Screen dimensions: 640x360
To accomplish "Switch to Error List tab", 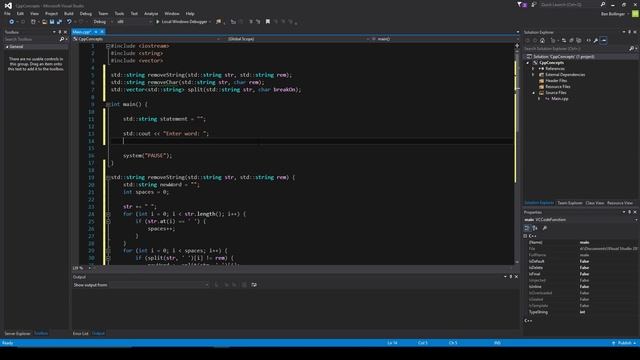I will [80, 333].
